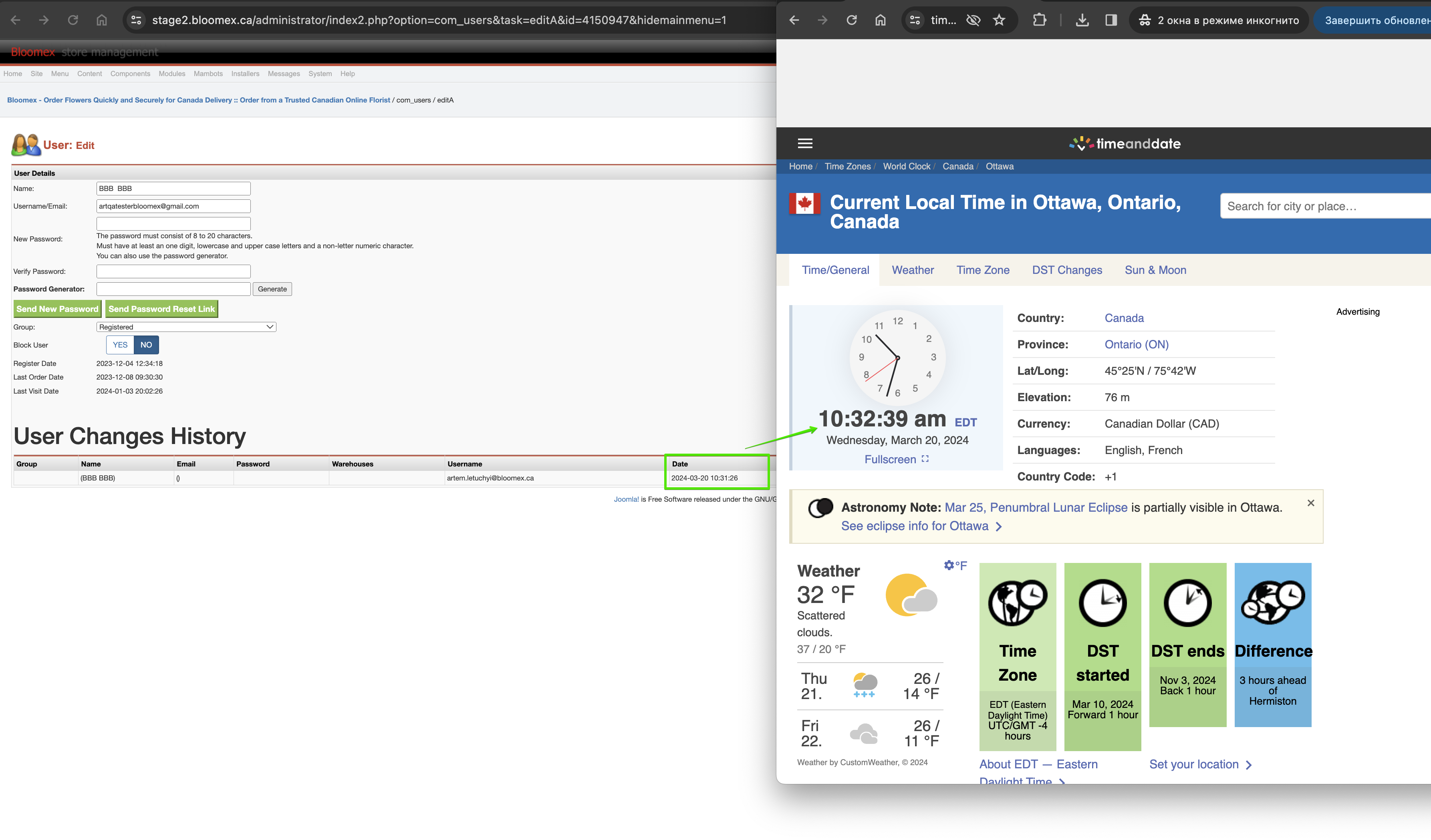The width and height of the screenshot is (1431, 840).
Task: Click the DST started clock icon
Action: (x=1102, y=602)
